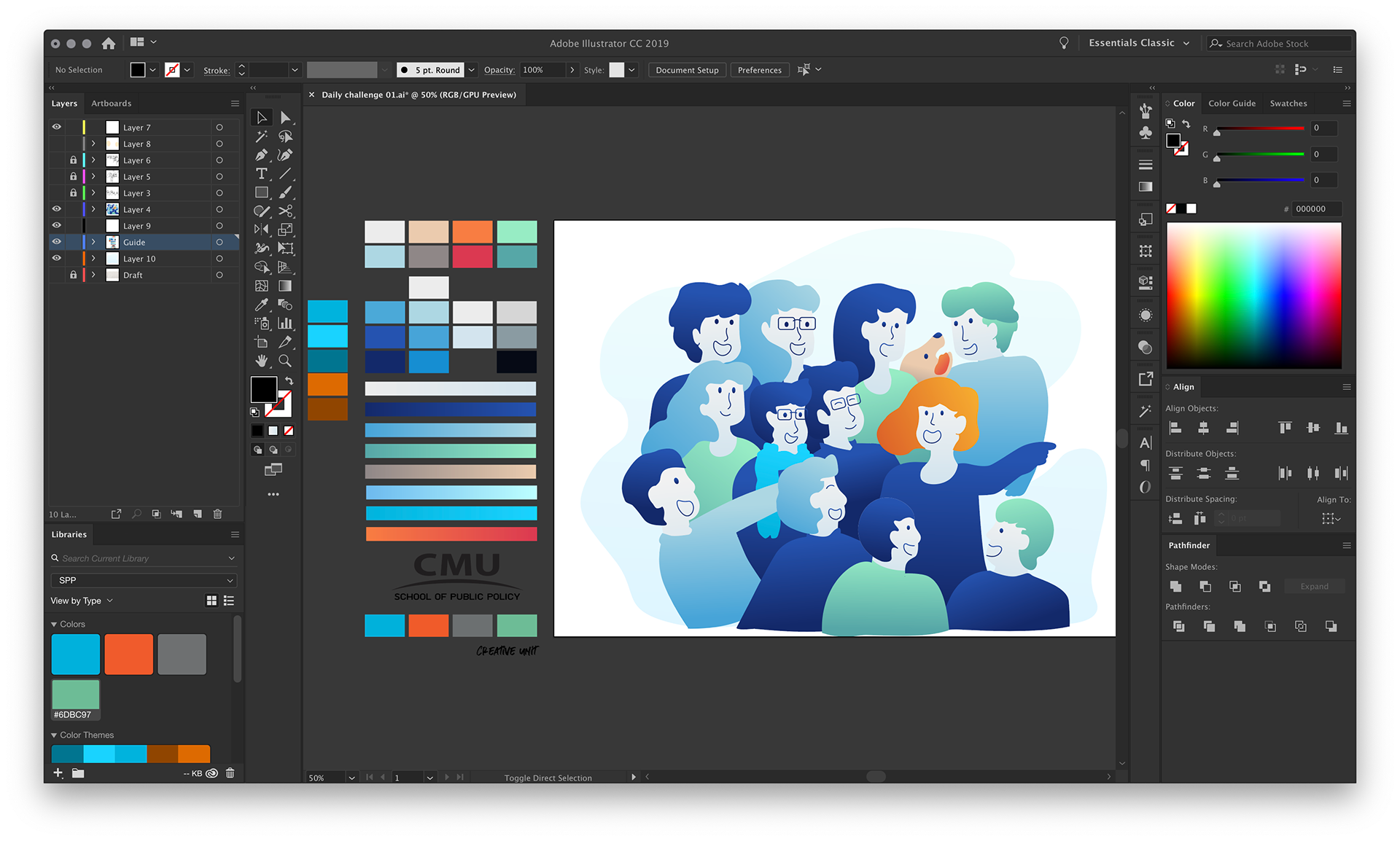Click the Home icon in title bar
Screen dimensions: 1400x841
[109, 43]
